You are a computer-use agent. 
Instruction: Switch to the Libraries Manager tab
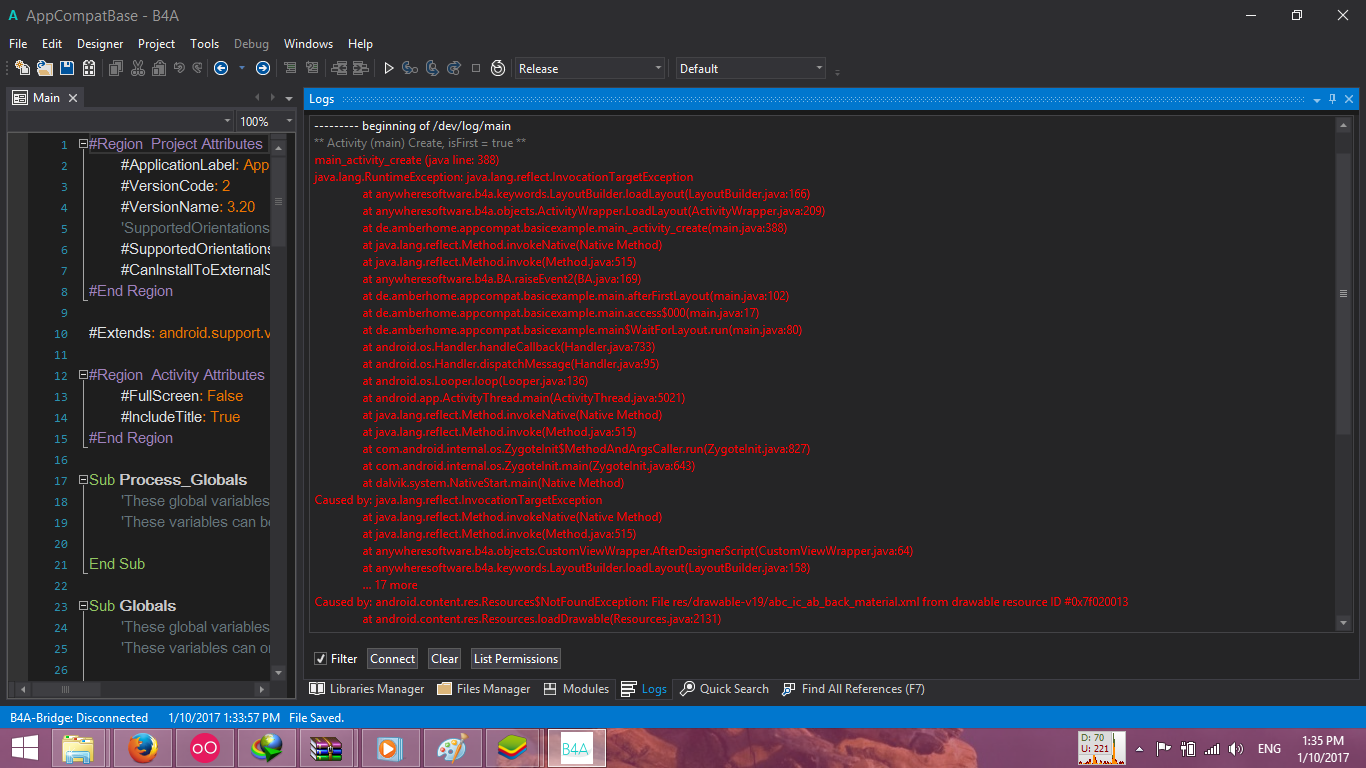(367, 689)
